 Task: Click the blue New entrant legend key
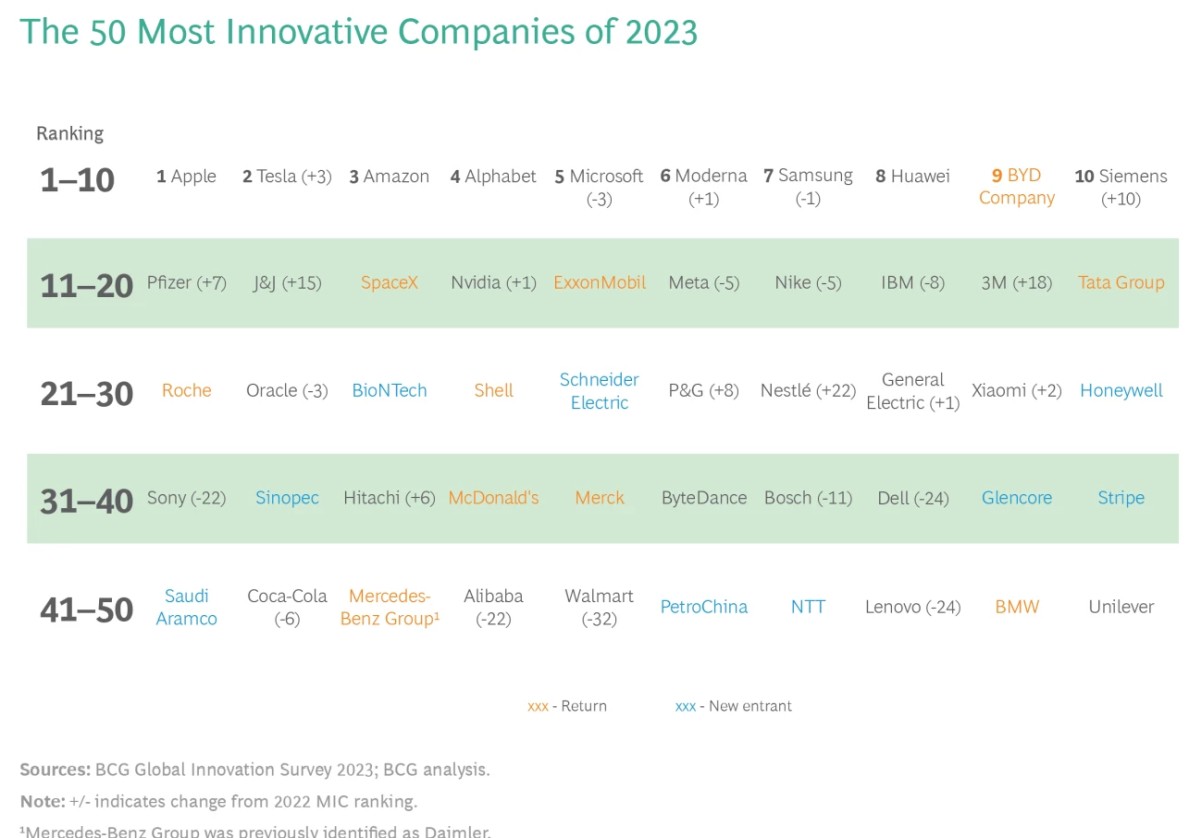tap(686, 706)
